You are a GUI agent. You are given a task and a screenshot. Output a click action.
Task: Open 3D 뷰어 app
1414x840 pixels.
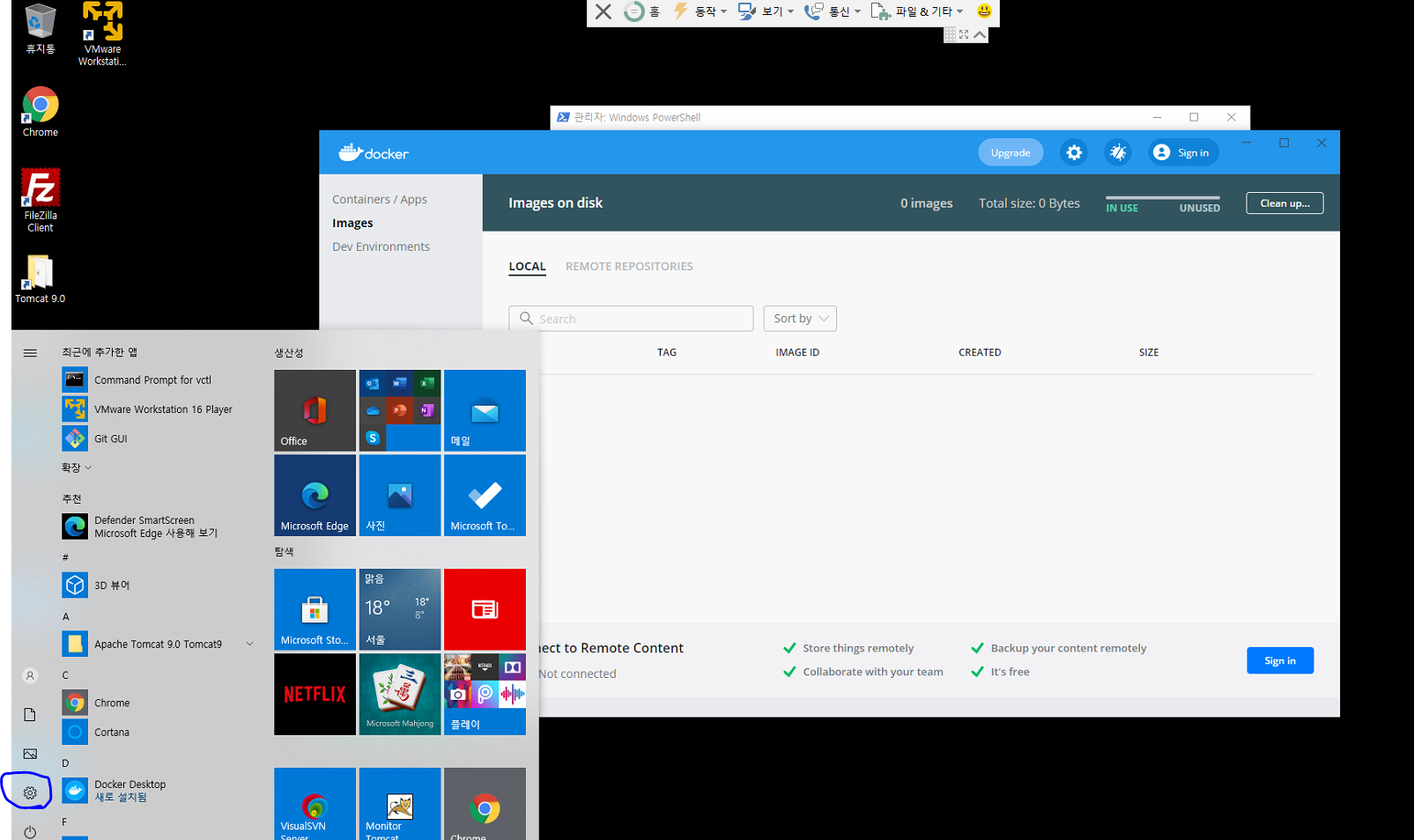[x=159, y=585]
